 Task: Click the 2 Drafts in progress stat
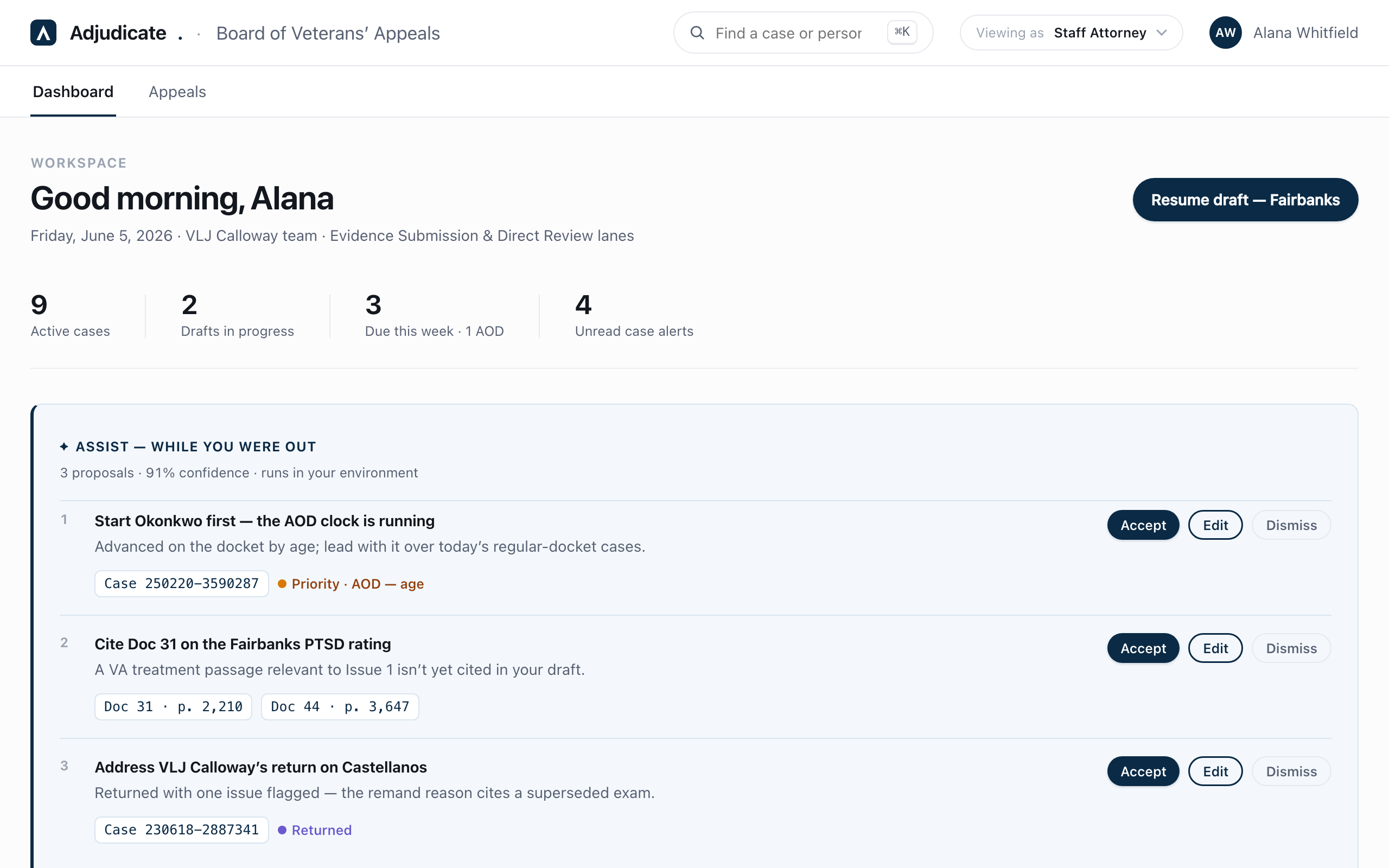237,315
